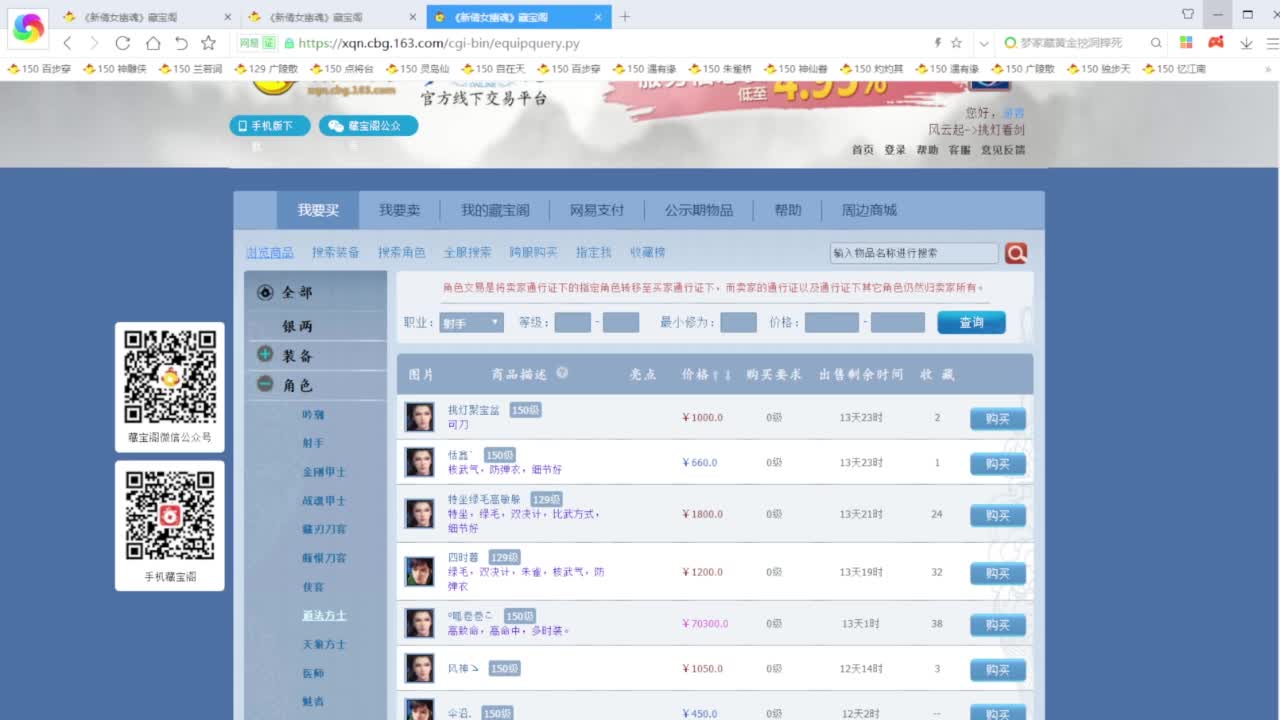
Task: Click the grid icon near the search box top right
Action: (x=1185, y=44)
